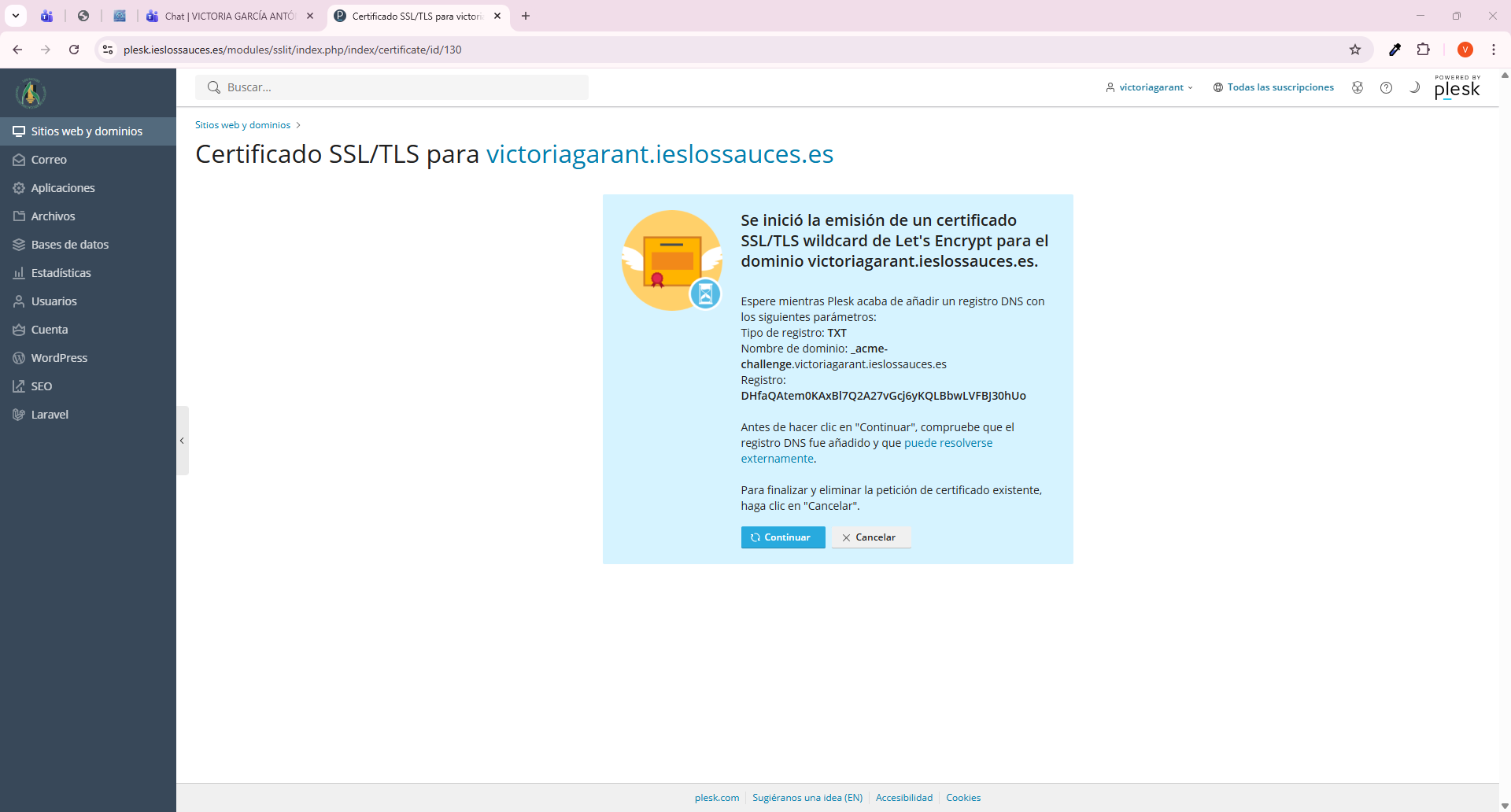
Task: Open Correo in the sidebar
Action: tap(49, 160)
